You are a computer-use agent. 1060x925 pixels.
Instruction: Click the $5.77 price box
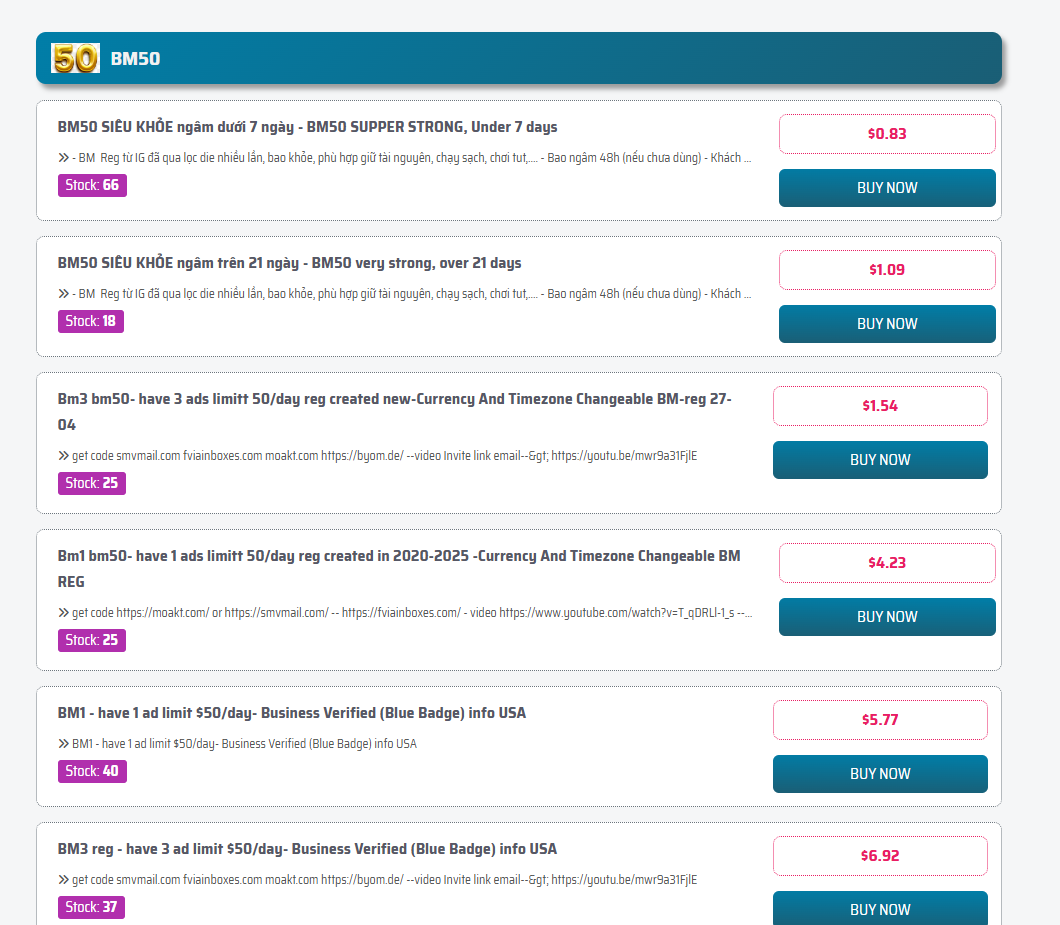click(x=880, y=719)
